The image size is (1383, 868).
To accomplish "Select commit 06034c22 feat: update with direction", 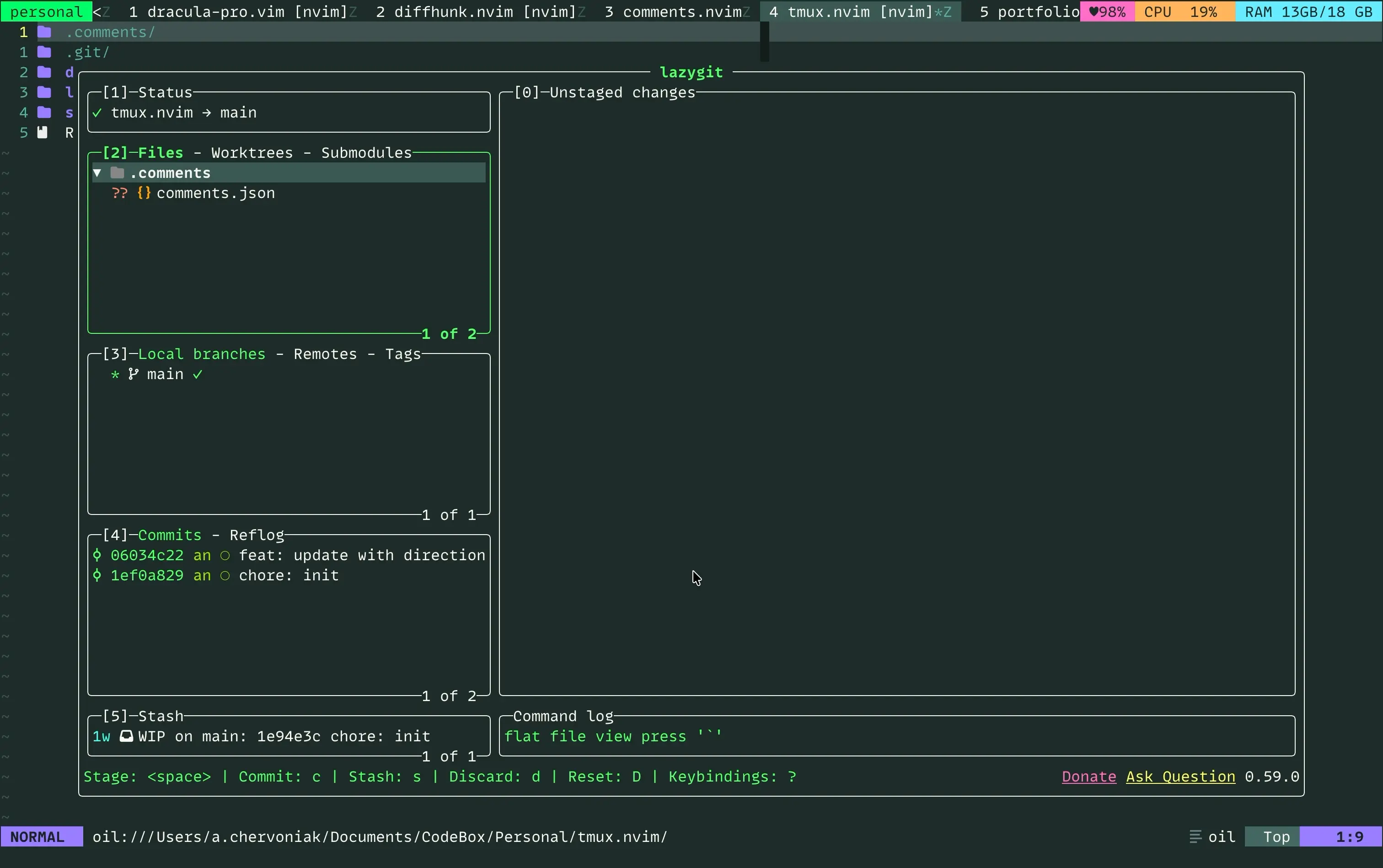I will click(x=289, y=555).
